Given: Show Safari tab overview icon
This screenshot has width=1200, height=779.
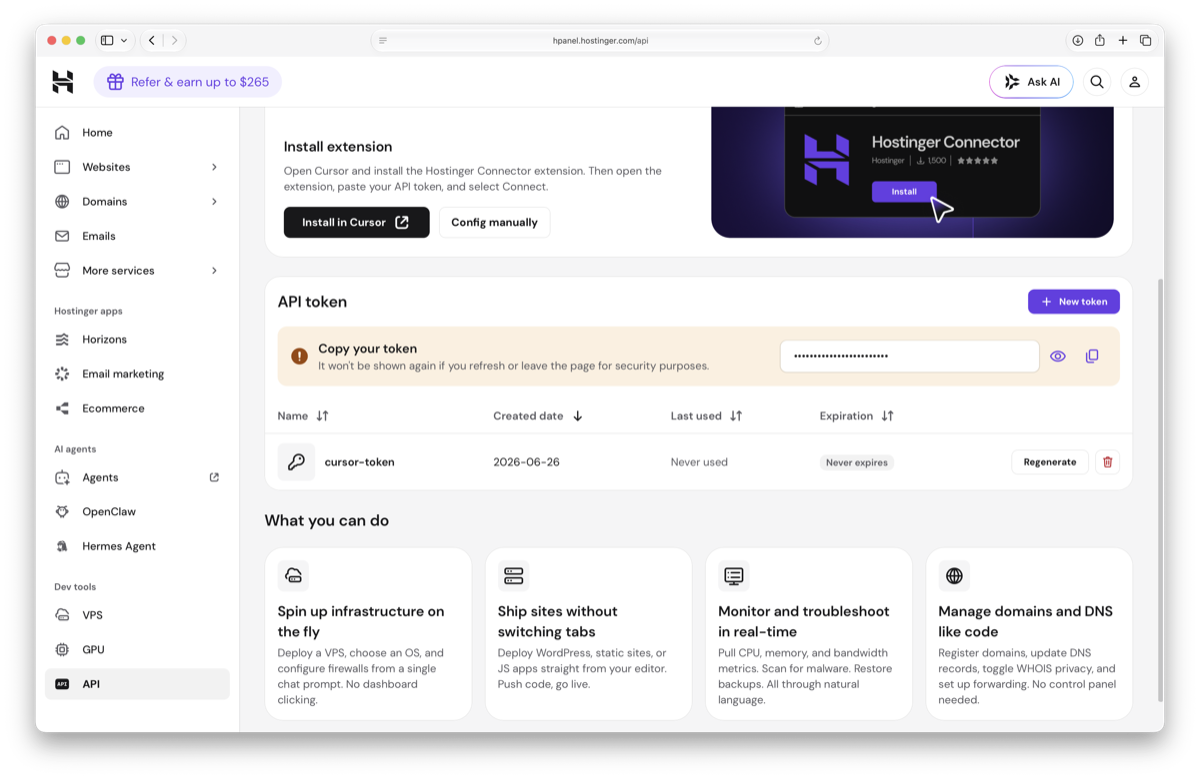Looking at the screenshot, I should pyautogui.click(x=1146, y=41).
